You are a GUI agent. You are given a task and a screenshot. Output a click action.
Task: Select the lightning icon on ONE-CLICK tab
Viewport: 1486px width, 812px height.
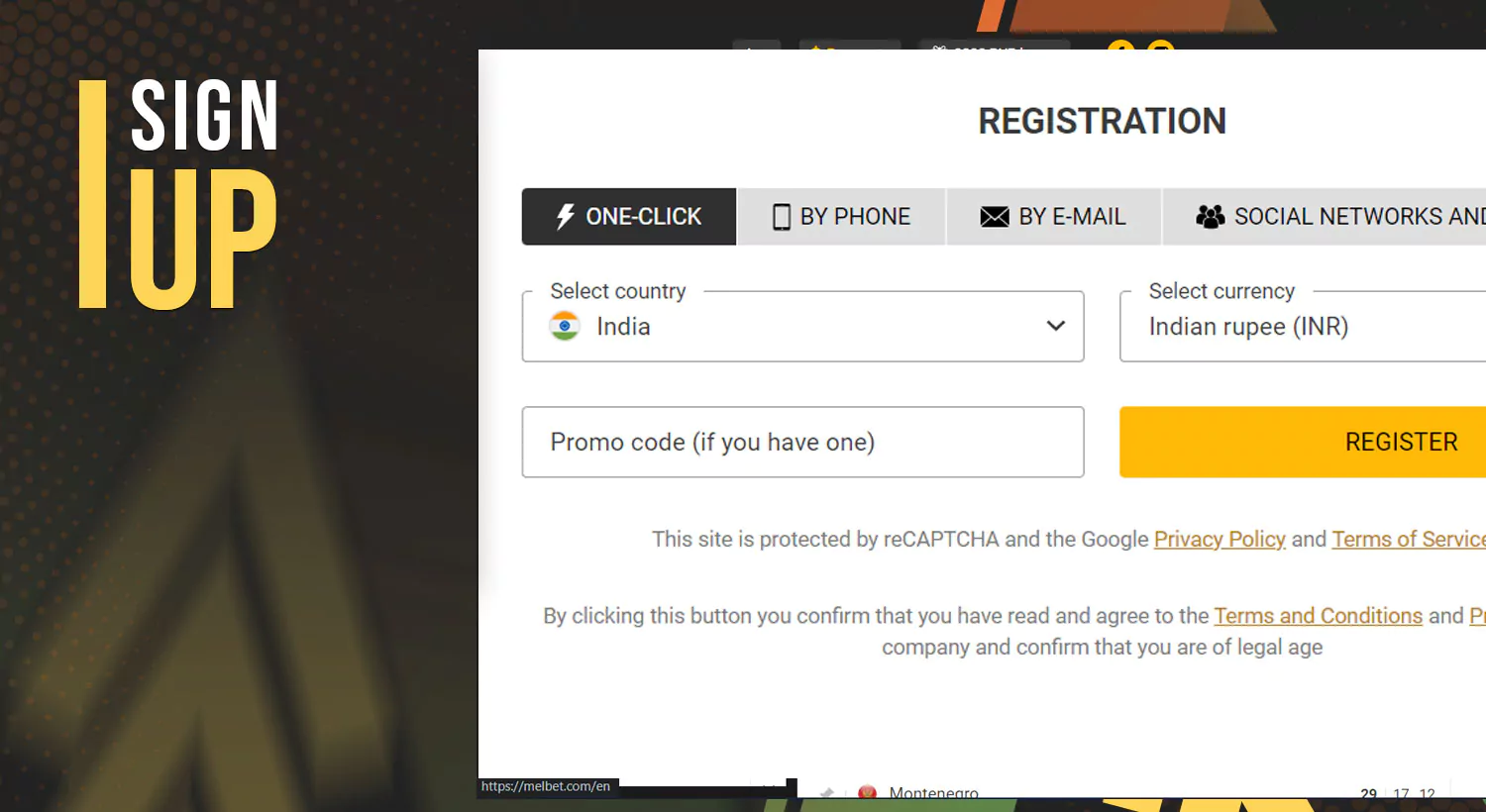(x=566, y=216)
